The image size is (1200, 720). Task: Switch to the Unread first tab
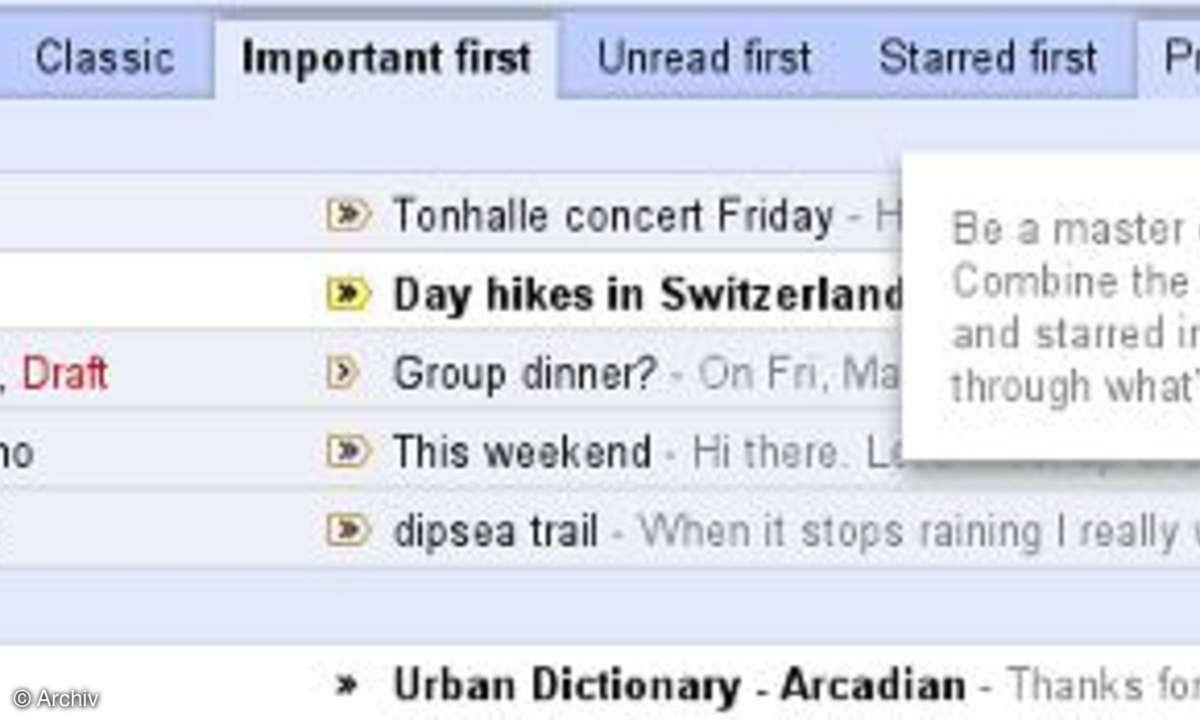tap(704, 58)
